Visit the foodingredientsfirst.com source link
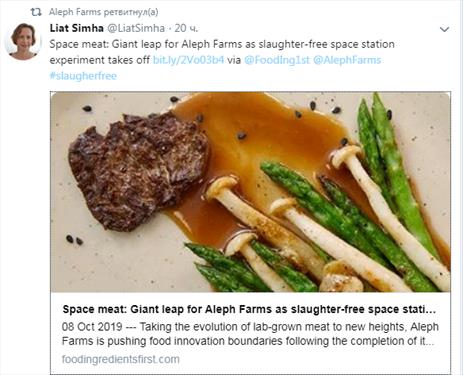The width and height of the screenshot is (463, 375). (121, 359)
